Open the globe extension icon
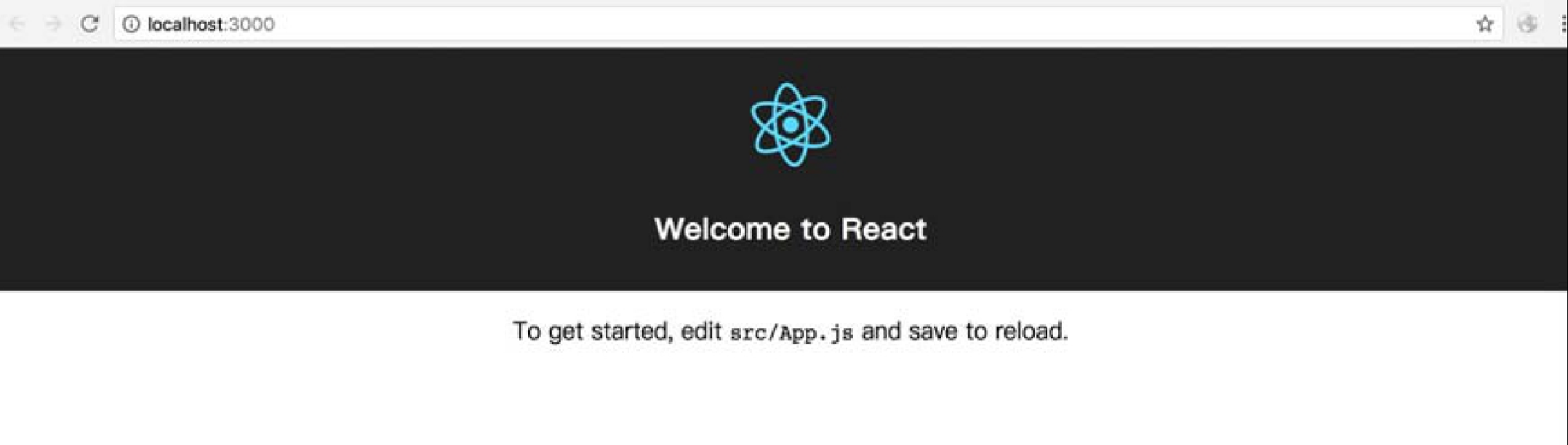 [1527, 24]
